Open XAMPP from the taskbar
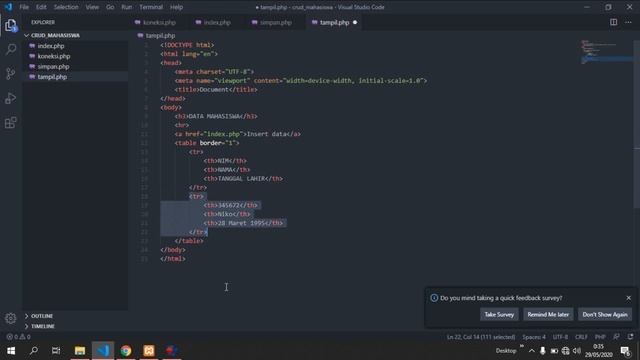640x360 pixels. [x=149, y=351]
